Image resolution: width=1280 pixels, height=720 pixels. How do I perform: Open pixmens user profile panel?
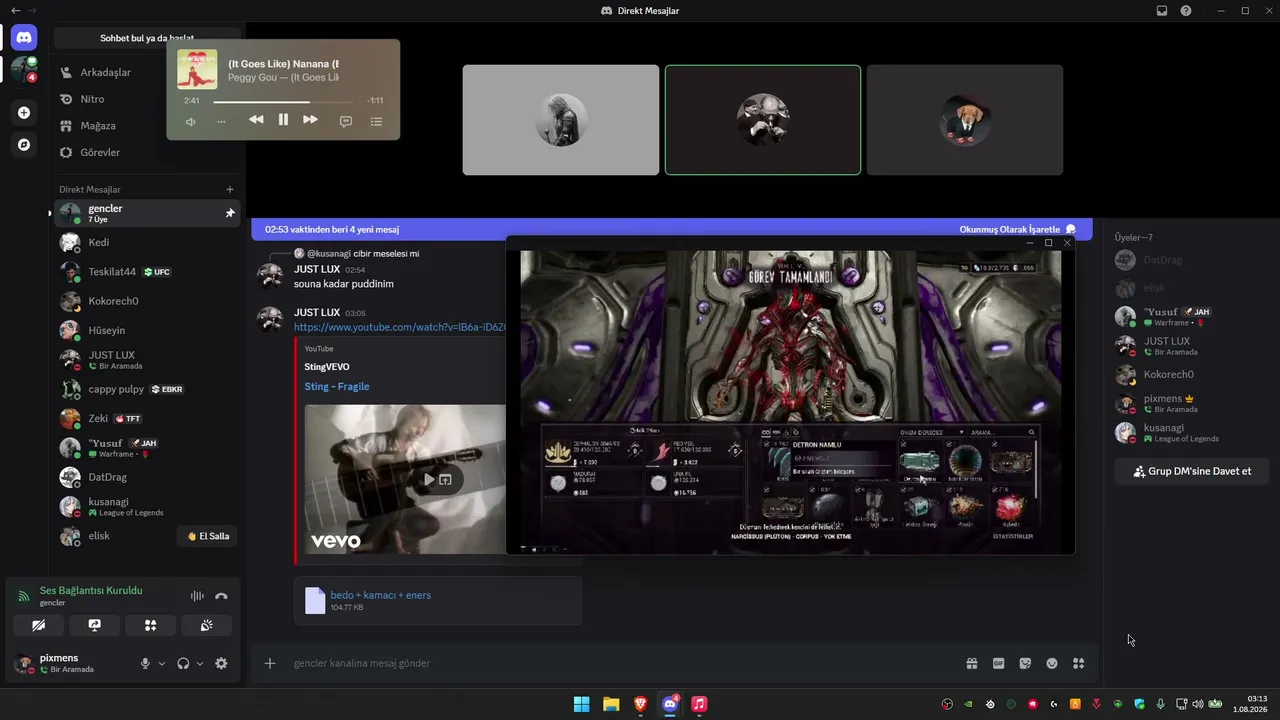click(x=70, y=663)
